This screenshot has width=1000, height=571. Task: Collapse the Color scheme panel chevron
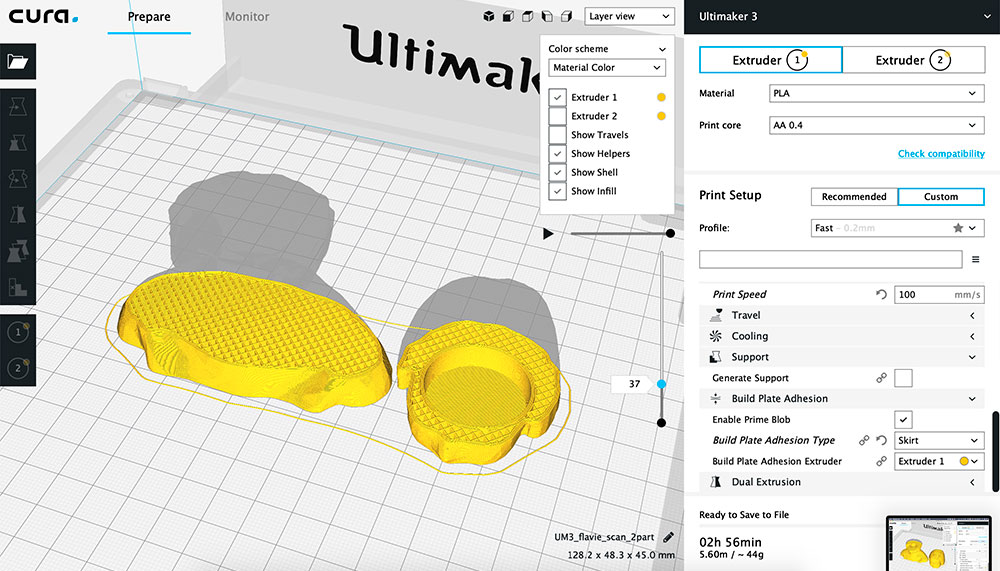pos(662,49)
